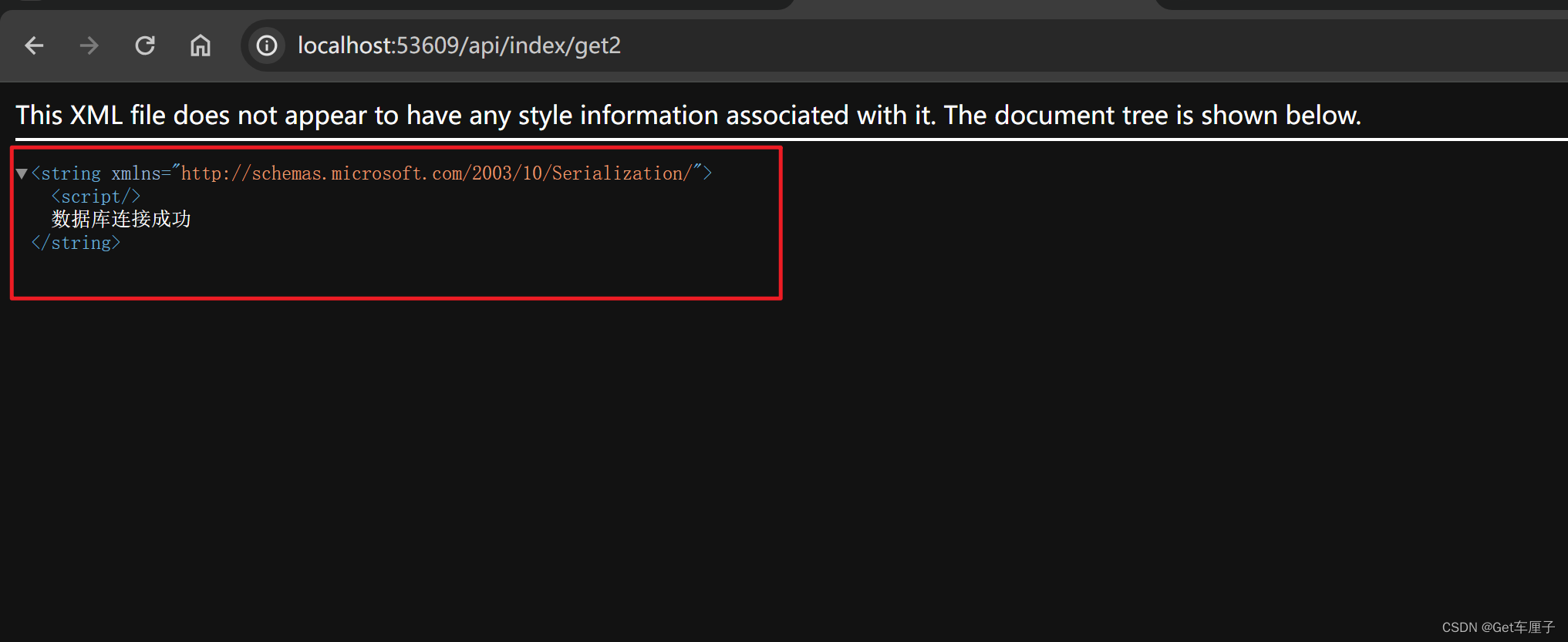The image size is (1568, 642).
Task: Click the reload icon next to home
Action: [x=145, y=45]
